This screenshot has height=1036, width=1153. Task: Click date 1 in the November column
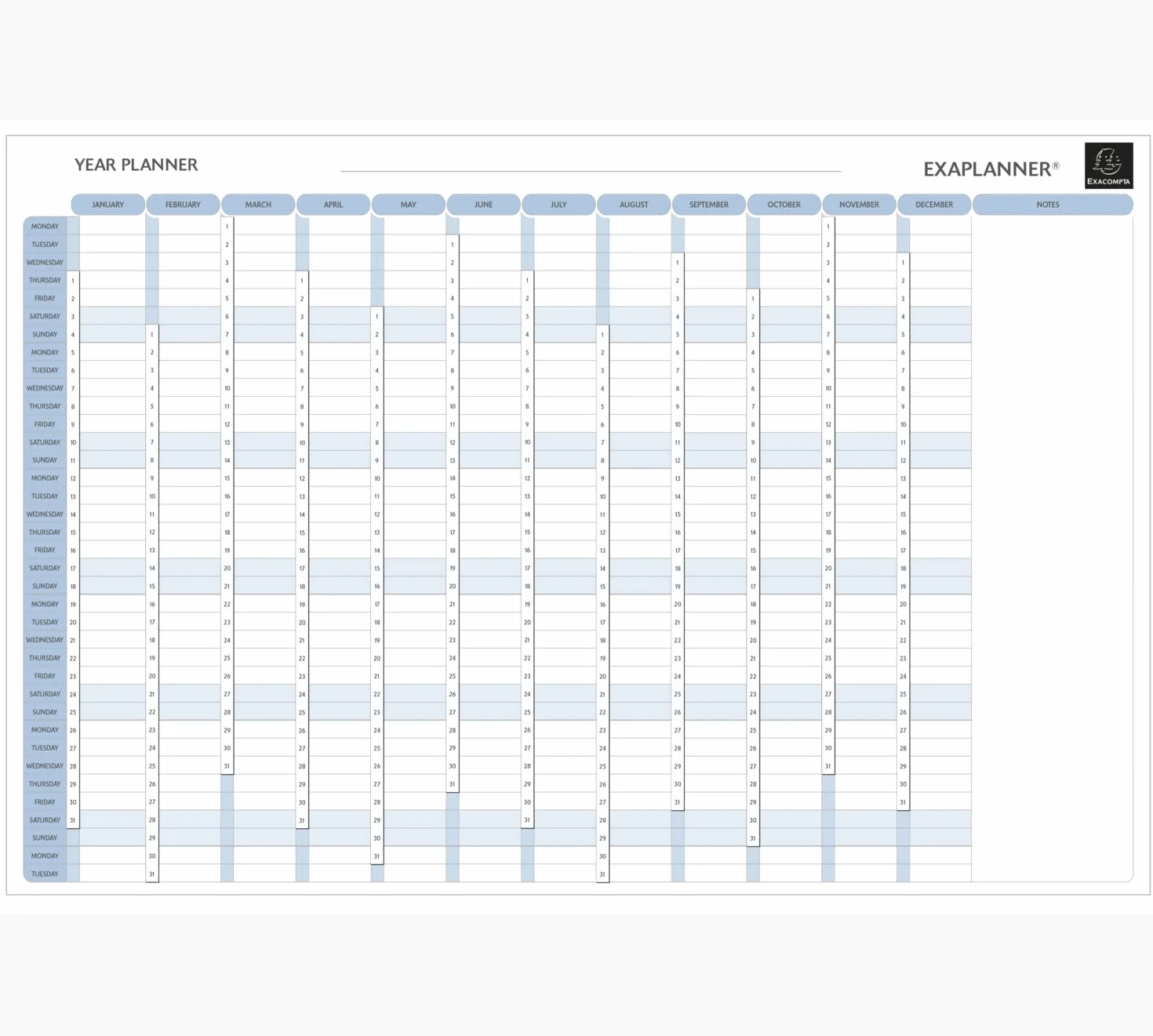[x=828, y=227]
